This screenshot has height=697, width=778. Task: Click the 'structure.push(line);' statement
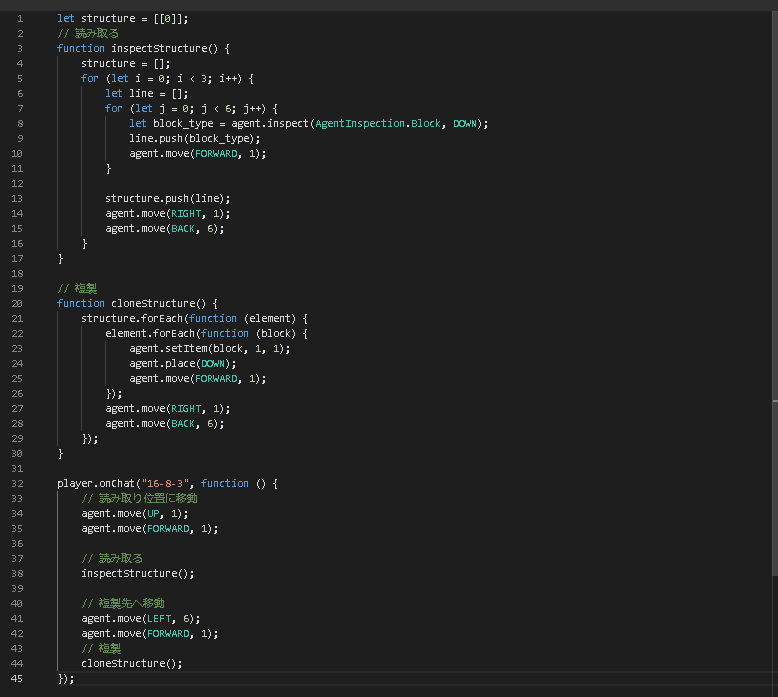[x=167, y=198]
